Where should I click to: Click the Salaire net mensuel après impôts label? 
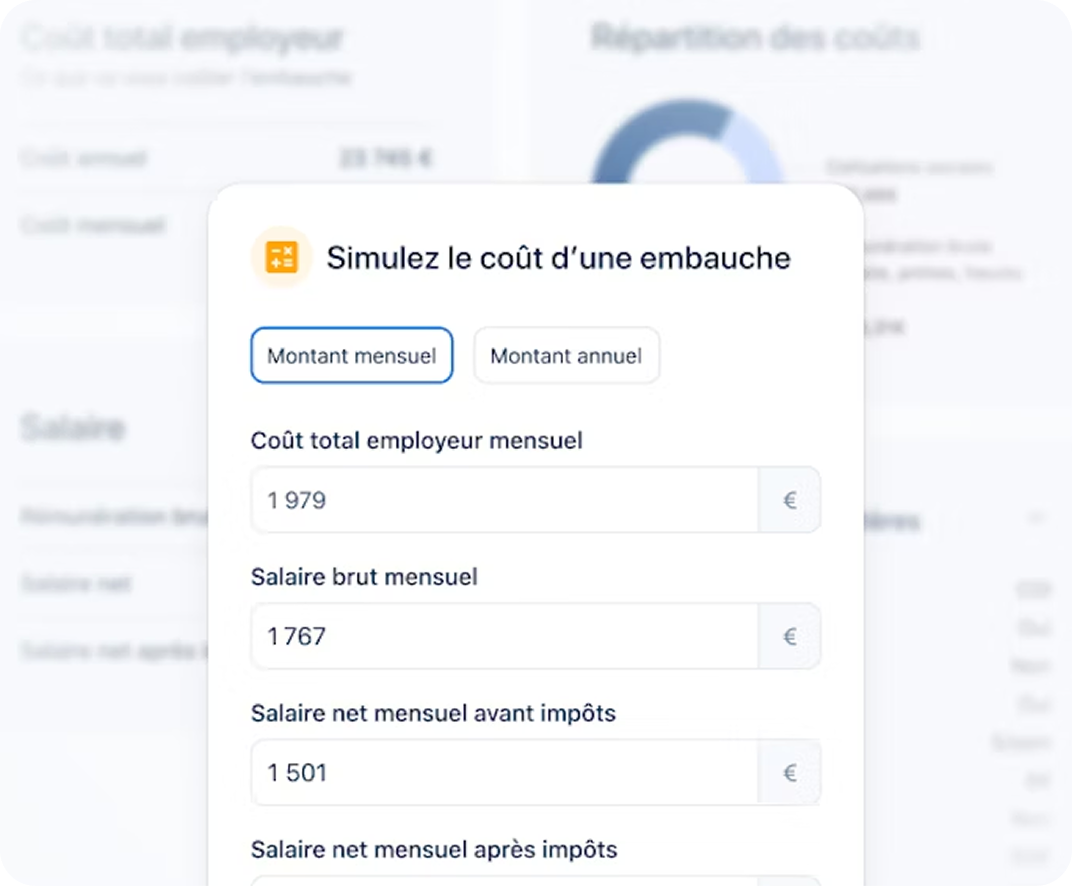point(434,850)
